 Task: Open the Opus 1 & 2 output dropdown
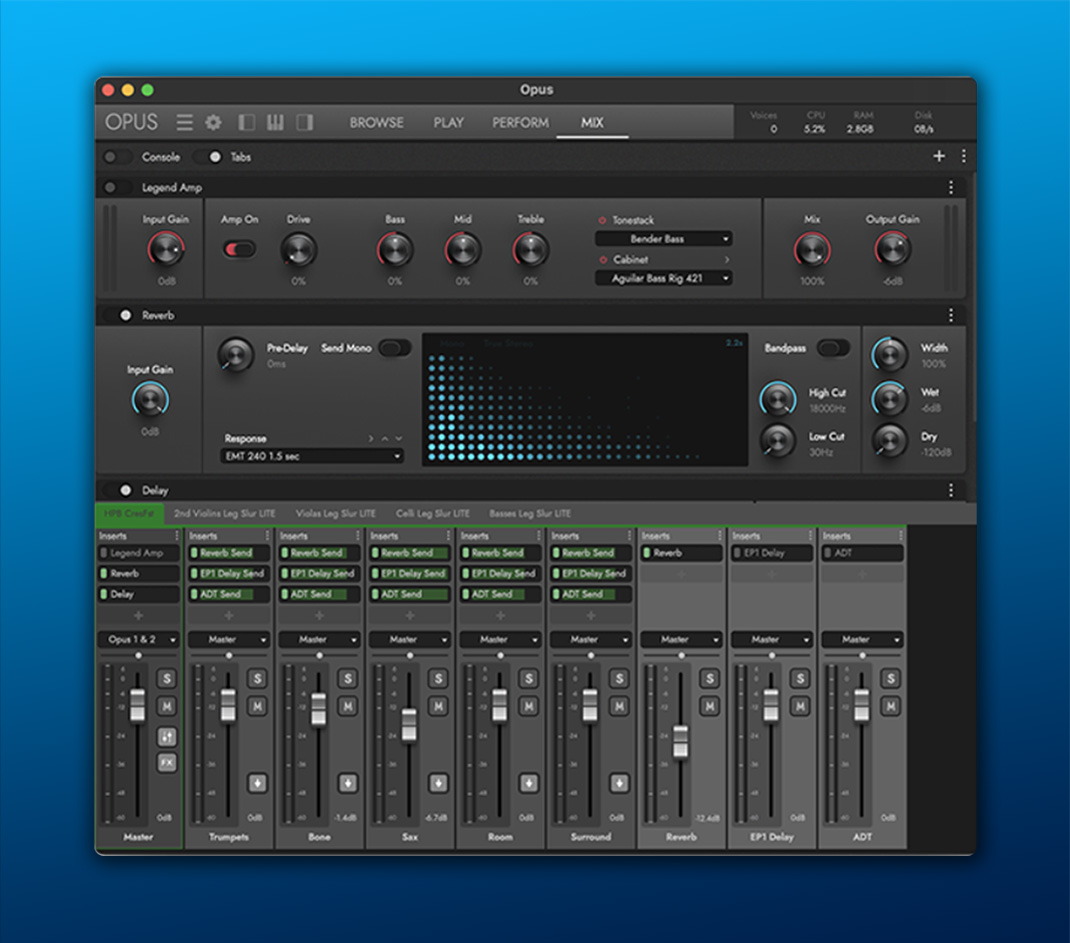(139, 639)
